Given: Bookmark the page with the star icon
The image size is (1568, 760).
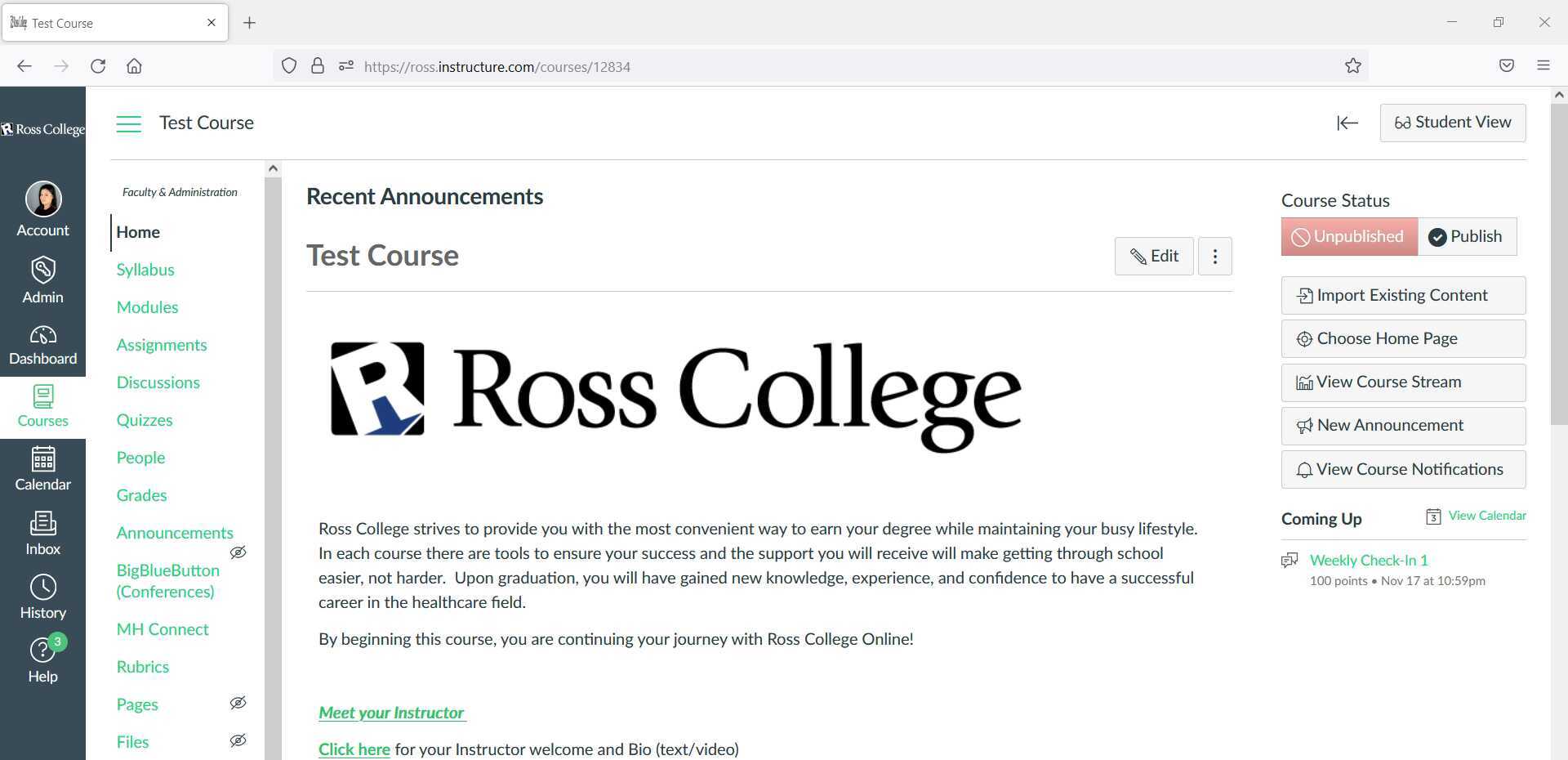Looking at the screenshot, I should 1352,65.
